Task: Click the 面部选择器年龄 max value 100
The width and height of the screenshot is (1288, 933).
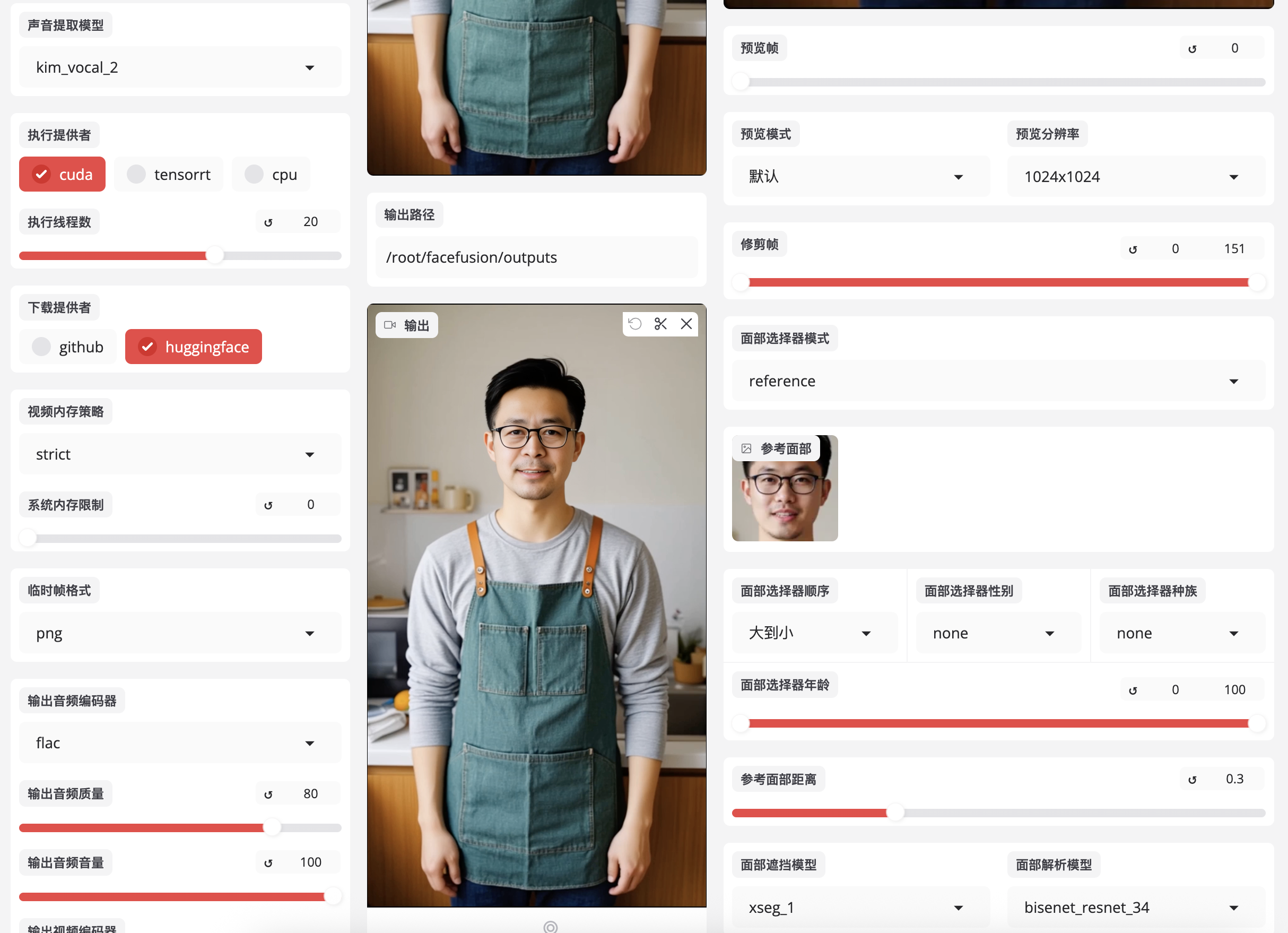Action: pyautogui.click(x=1234, y=690)
